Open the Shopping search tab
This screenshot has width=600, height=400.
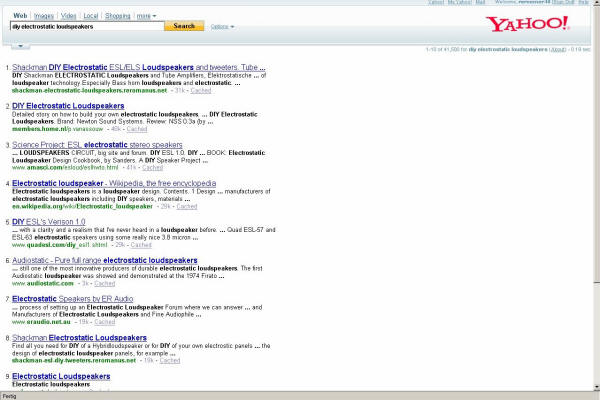point(118,16)
